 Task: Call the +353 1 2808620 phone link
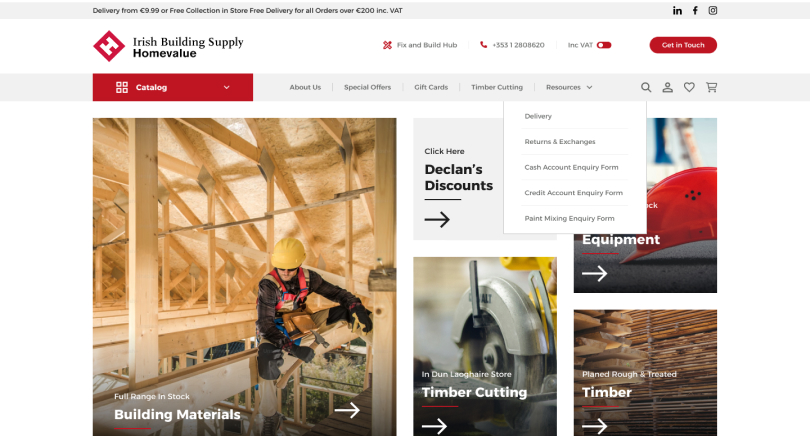[x=512, y=45]
